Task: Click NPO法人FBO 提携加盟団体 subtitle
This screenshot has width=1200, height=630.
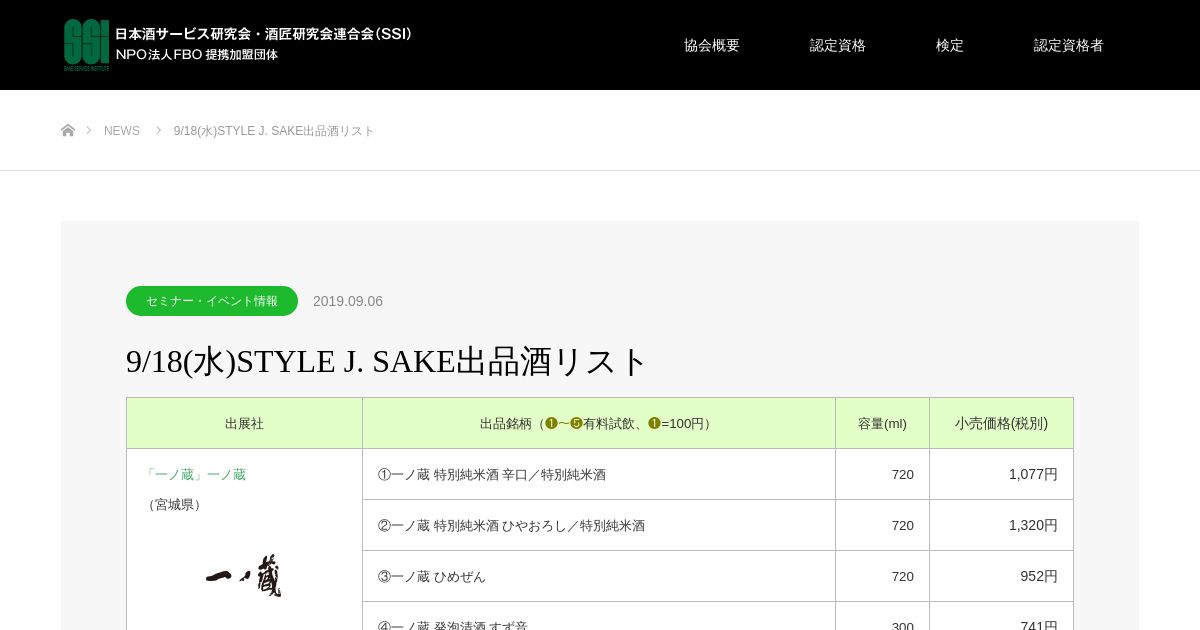Action: click(196, 55)
